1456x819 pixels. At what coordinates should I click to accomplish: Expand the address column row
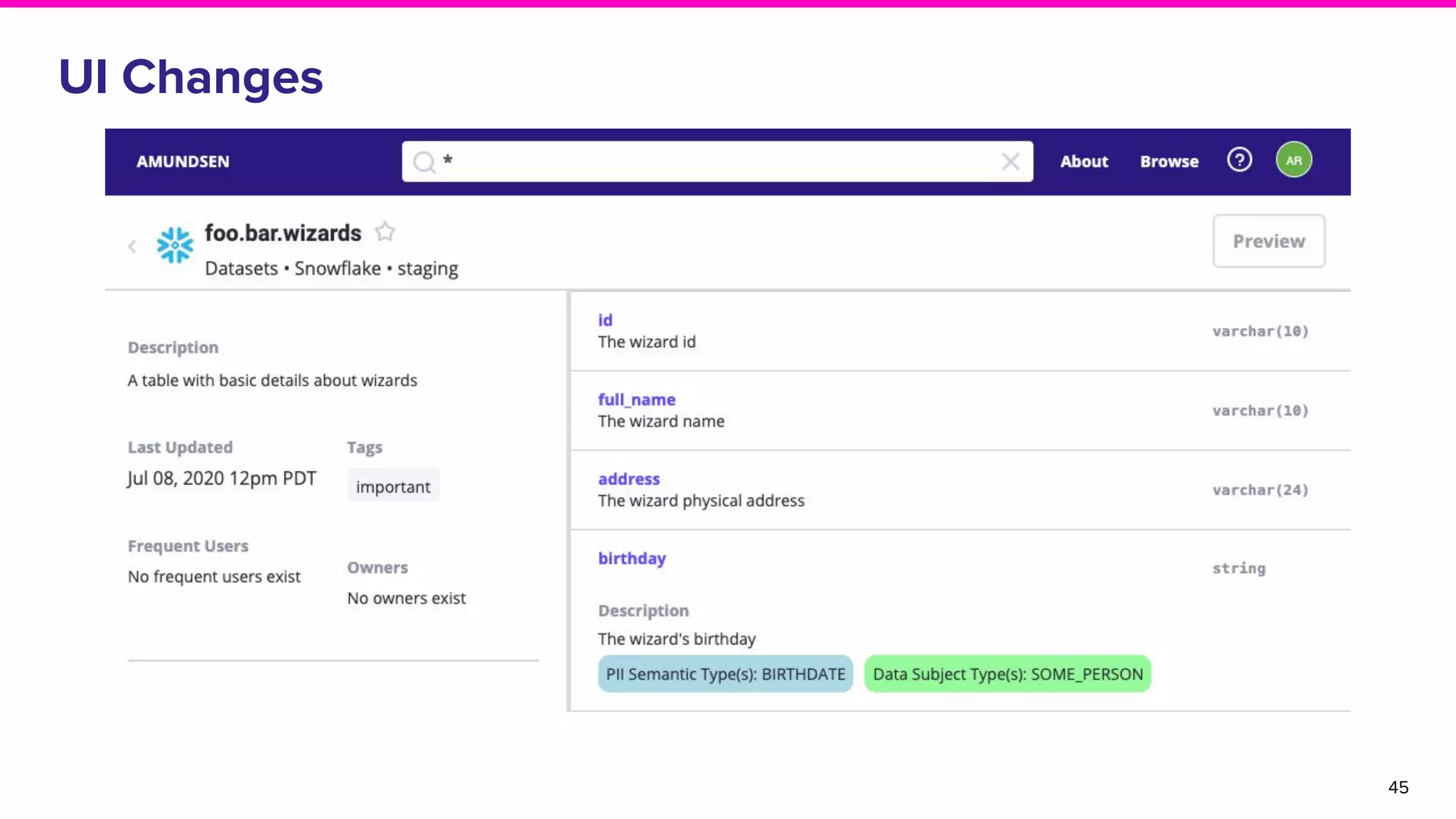click(628, 479)
